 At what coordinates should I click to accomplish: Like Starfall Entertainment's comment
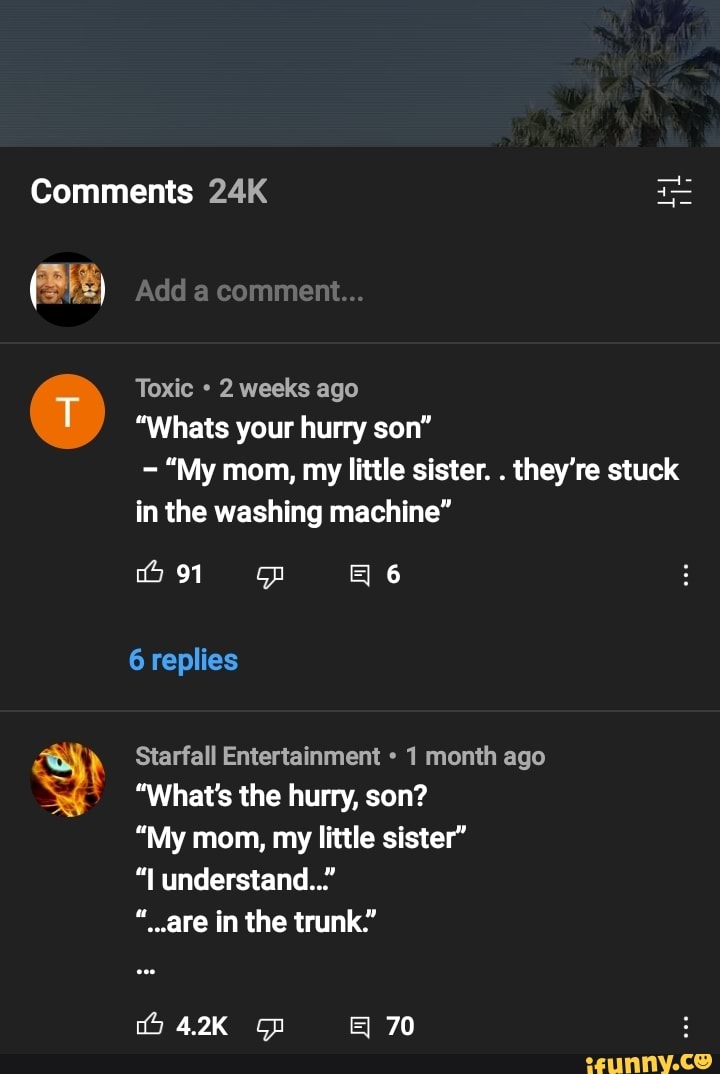[151, 1026]
